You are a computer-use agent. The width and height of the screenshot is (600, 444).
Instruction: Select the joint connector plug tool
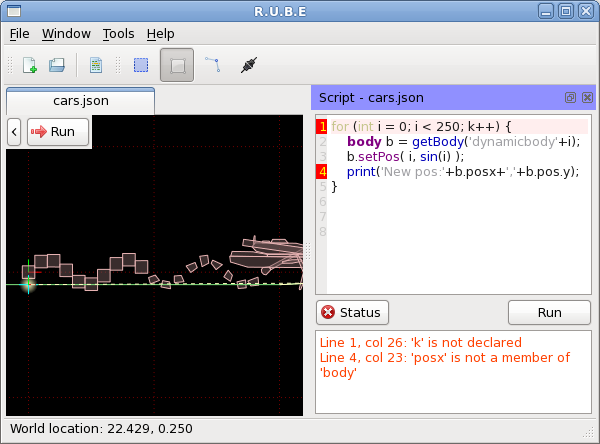(x=249, y=65)
